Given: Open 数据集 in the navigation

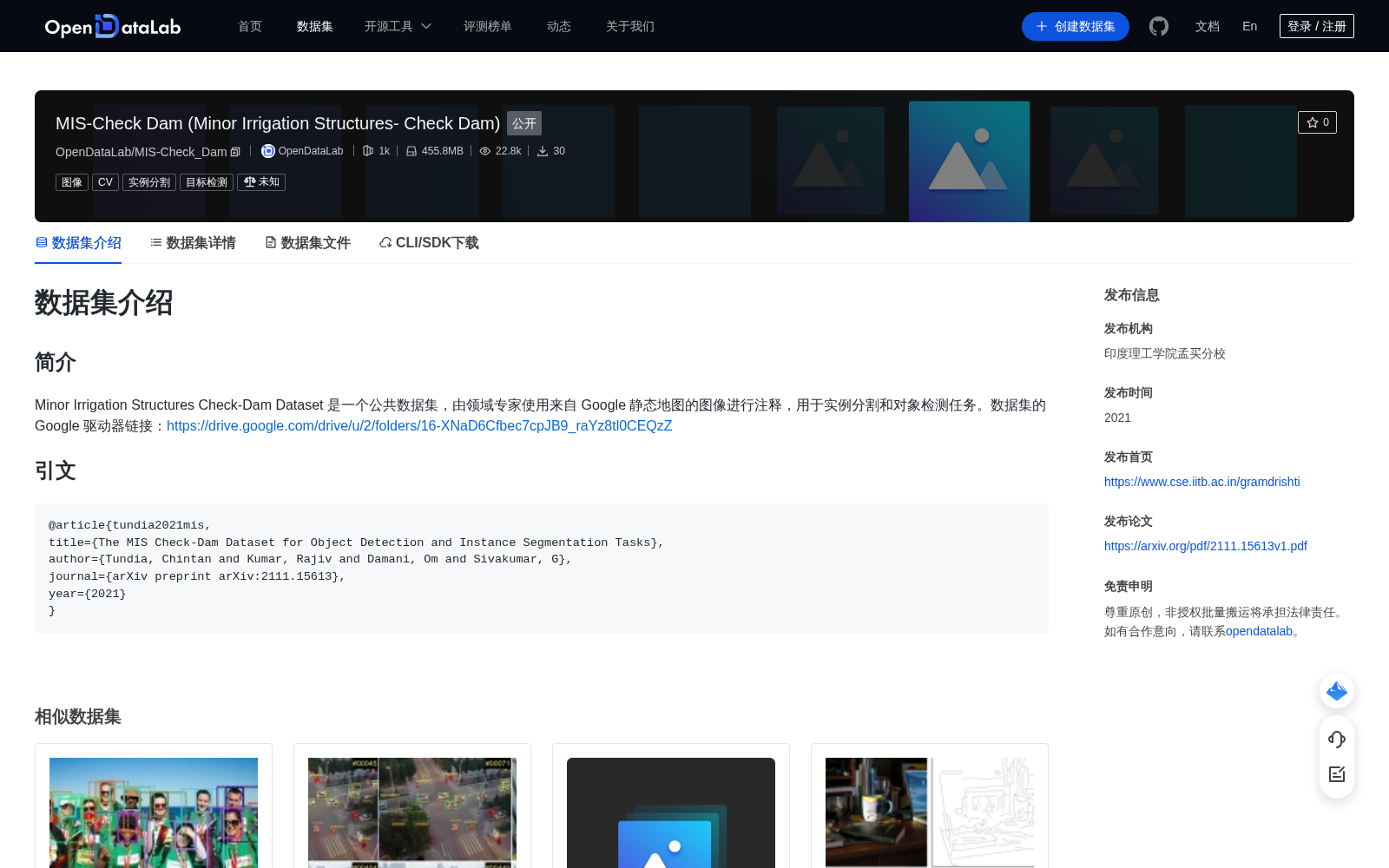Looking at the screenshot, I should [x=314, y=26].
